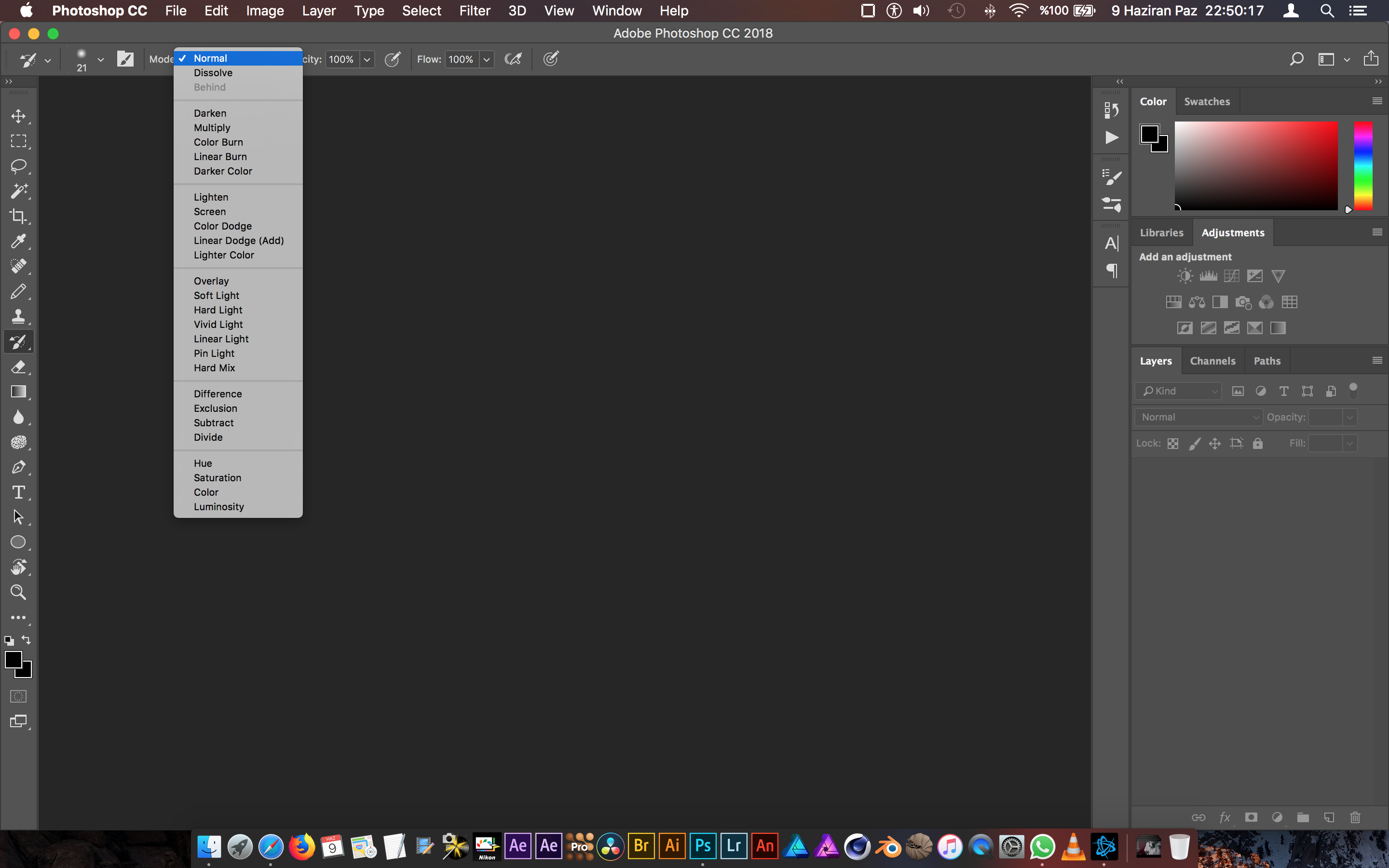Open the Actions panel play icon

tap(1112, 138)
